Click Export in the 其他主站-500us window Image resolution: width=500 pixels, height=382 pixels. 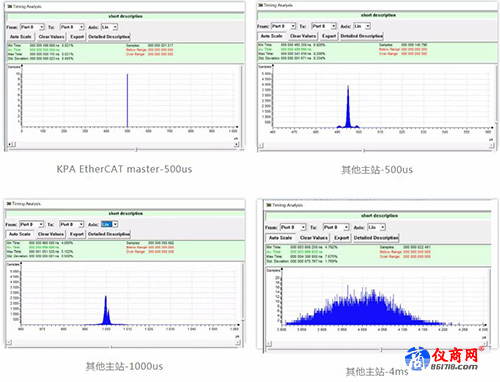(329, 36)
